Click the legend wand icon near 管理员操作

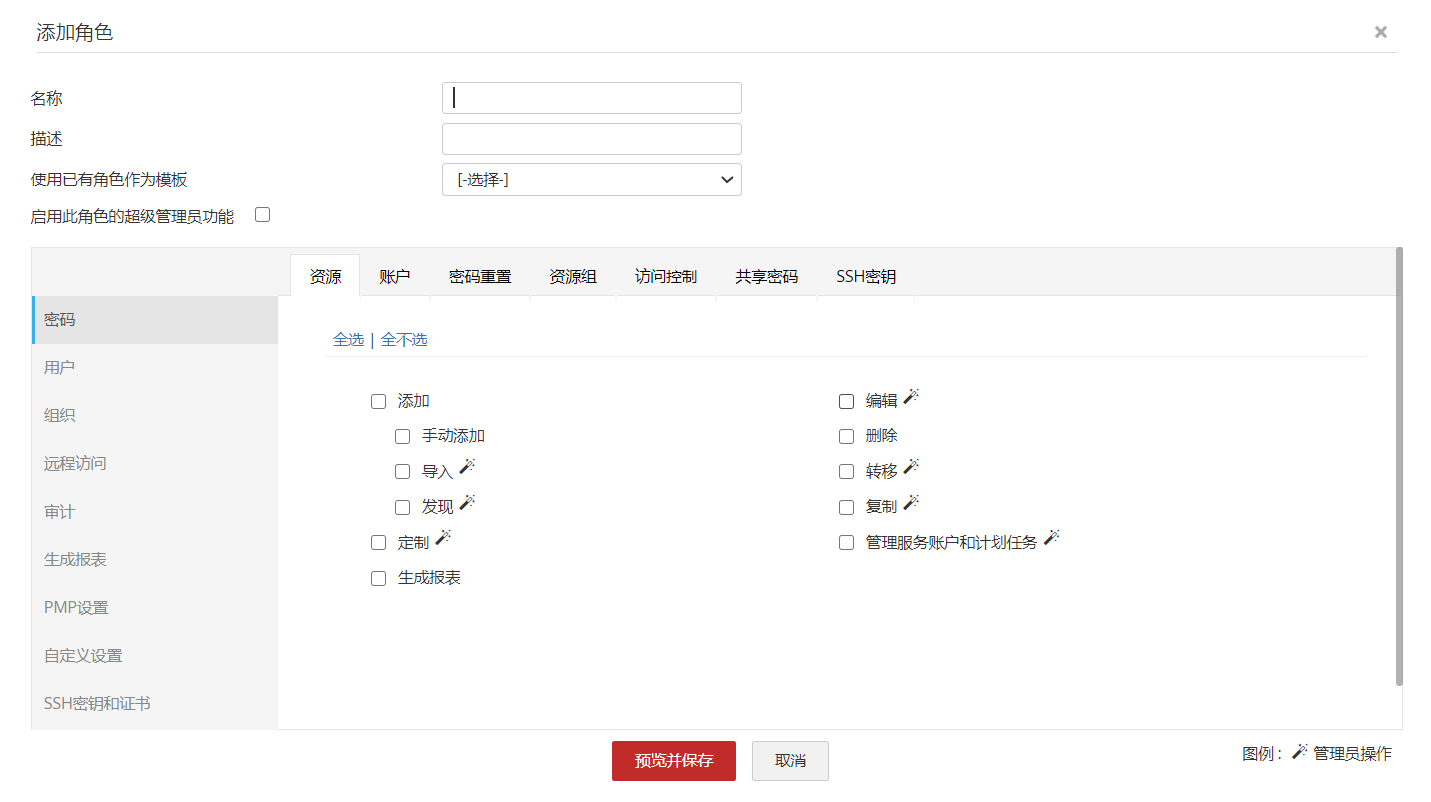pos(1299,751)
